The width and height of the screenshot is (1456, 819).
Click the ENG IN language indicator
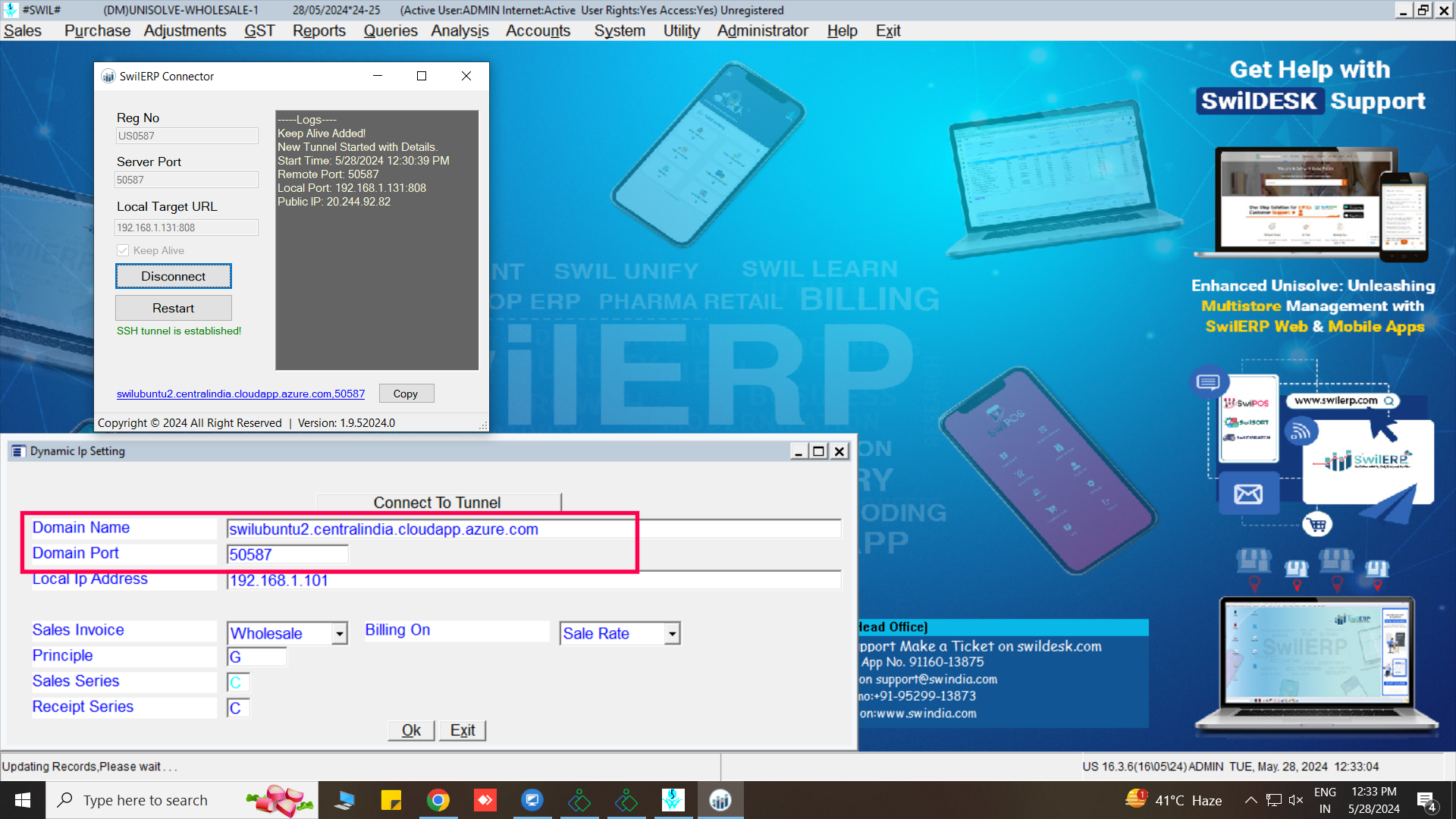tap(1325, 800)
